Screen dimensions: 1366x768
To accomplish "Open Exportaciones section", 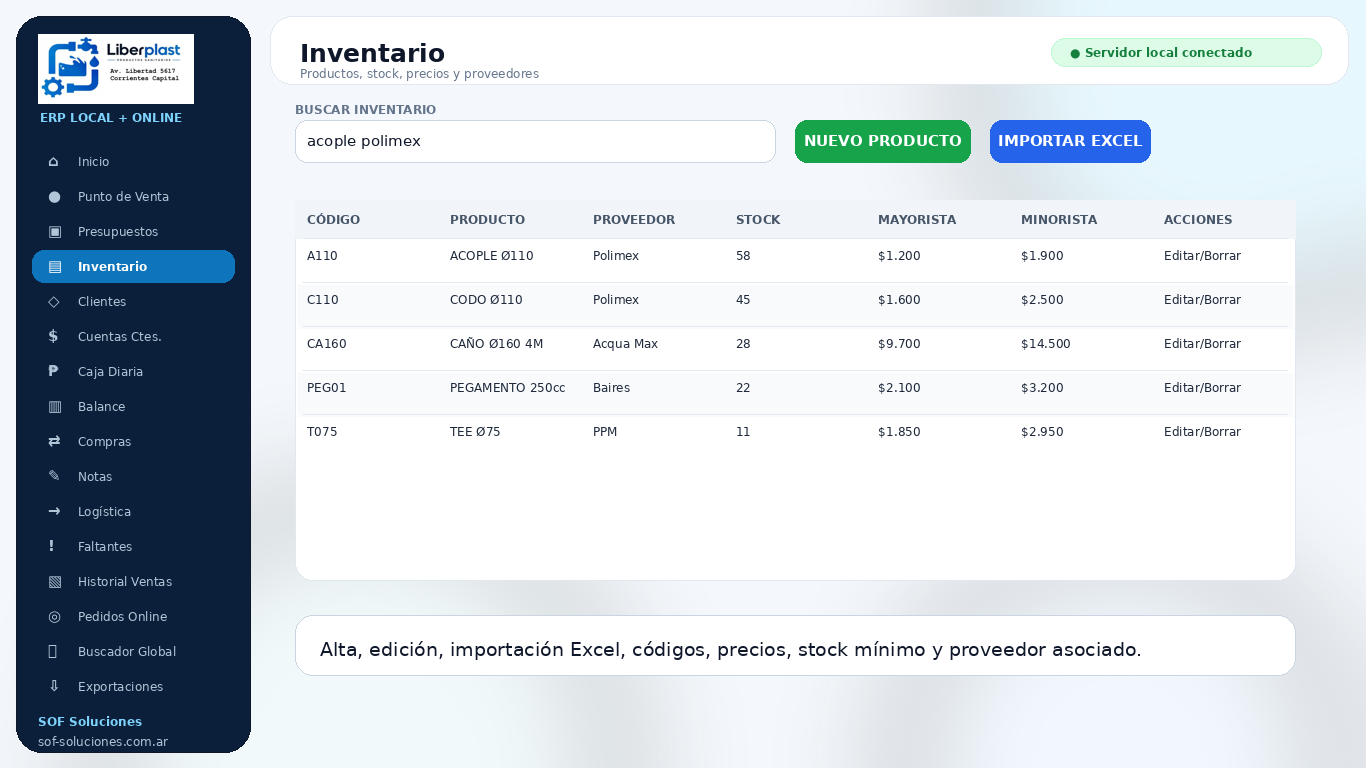I will (133, 687).
